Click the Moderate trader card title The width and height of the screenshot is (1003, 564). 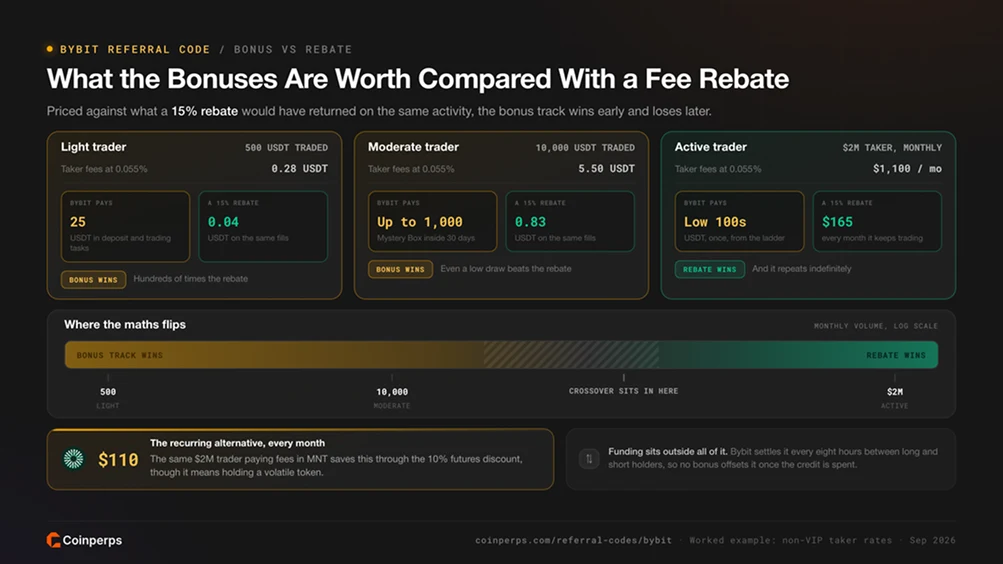click(x=413, y=147)
